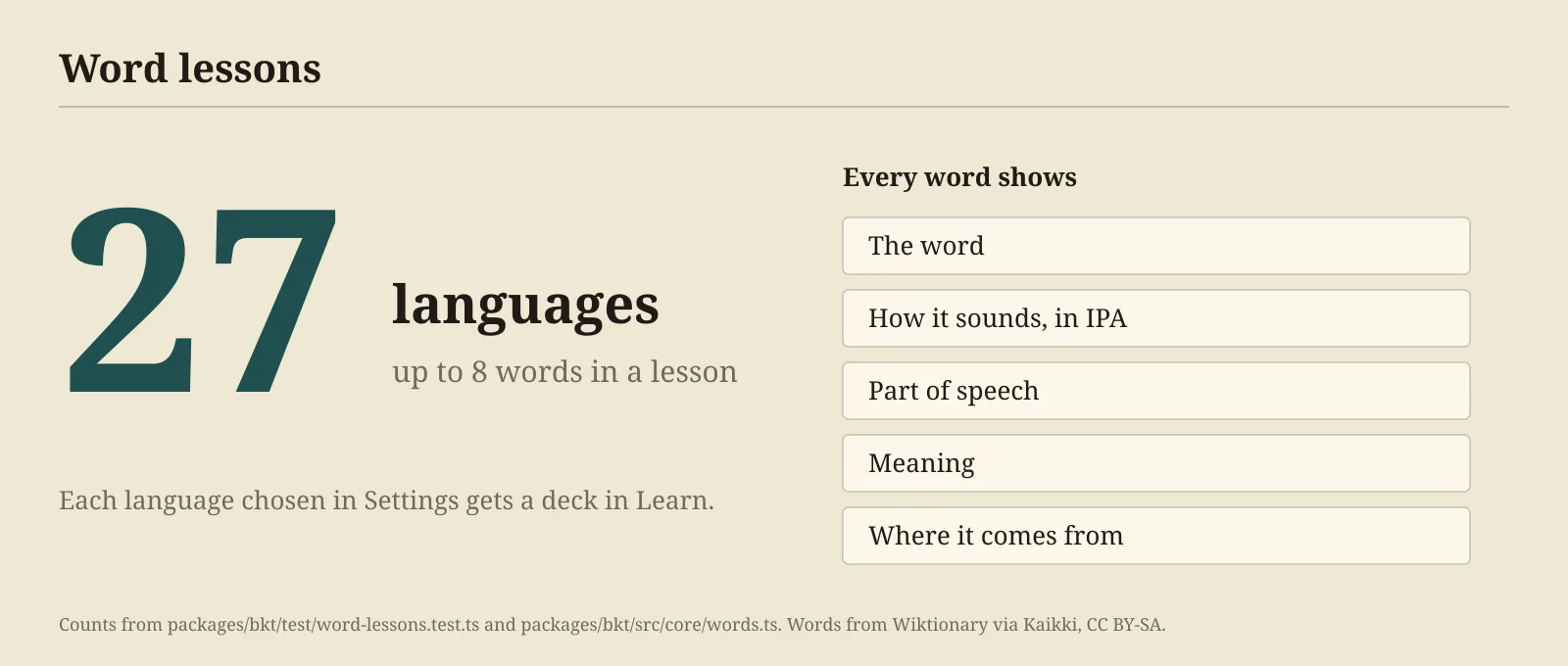Click the 'Each language chosen in Settings' sentence

click(386, 500)
